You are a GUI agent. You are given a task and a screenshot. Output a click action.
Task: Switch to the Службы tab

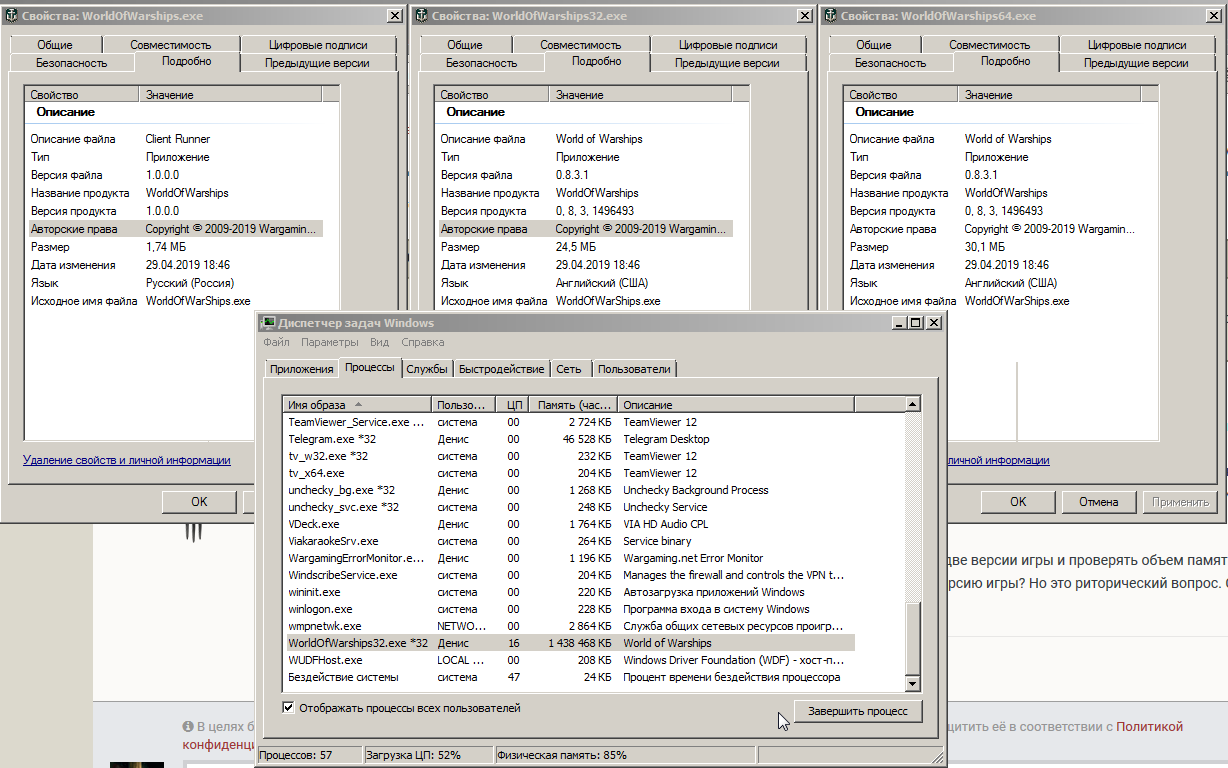pos(427,369)
